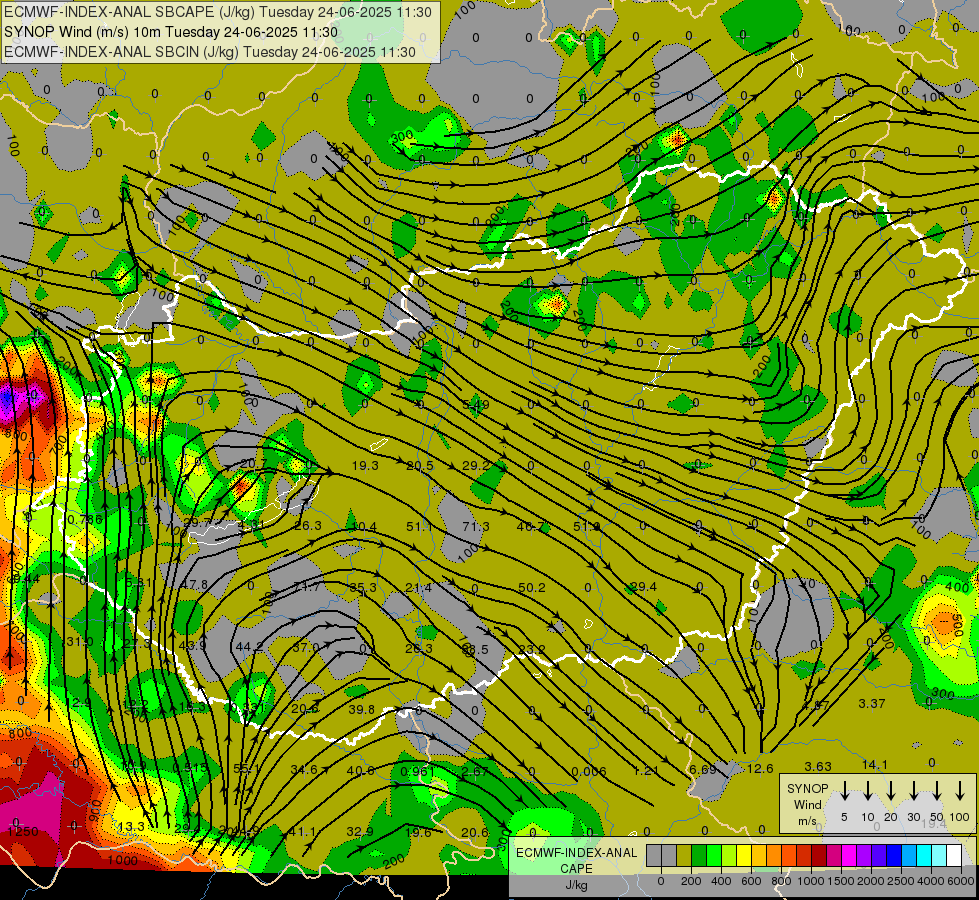This screenshot has width=979, height=900.
Task: Click the 10 m/s wind arrow in SYNOP legend
Action: (867, 790)
